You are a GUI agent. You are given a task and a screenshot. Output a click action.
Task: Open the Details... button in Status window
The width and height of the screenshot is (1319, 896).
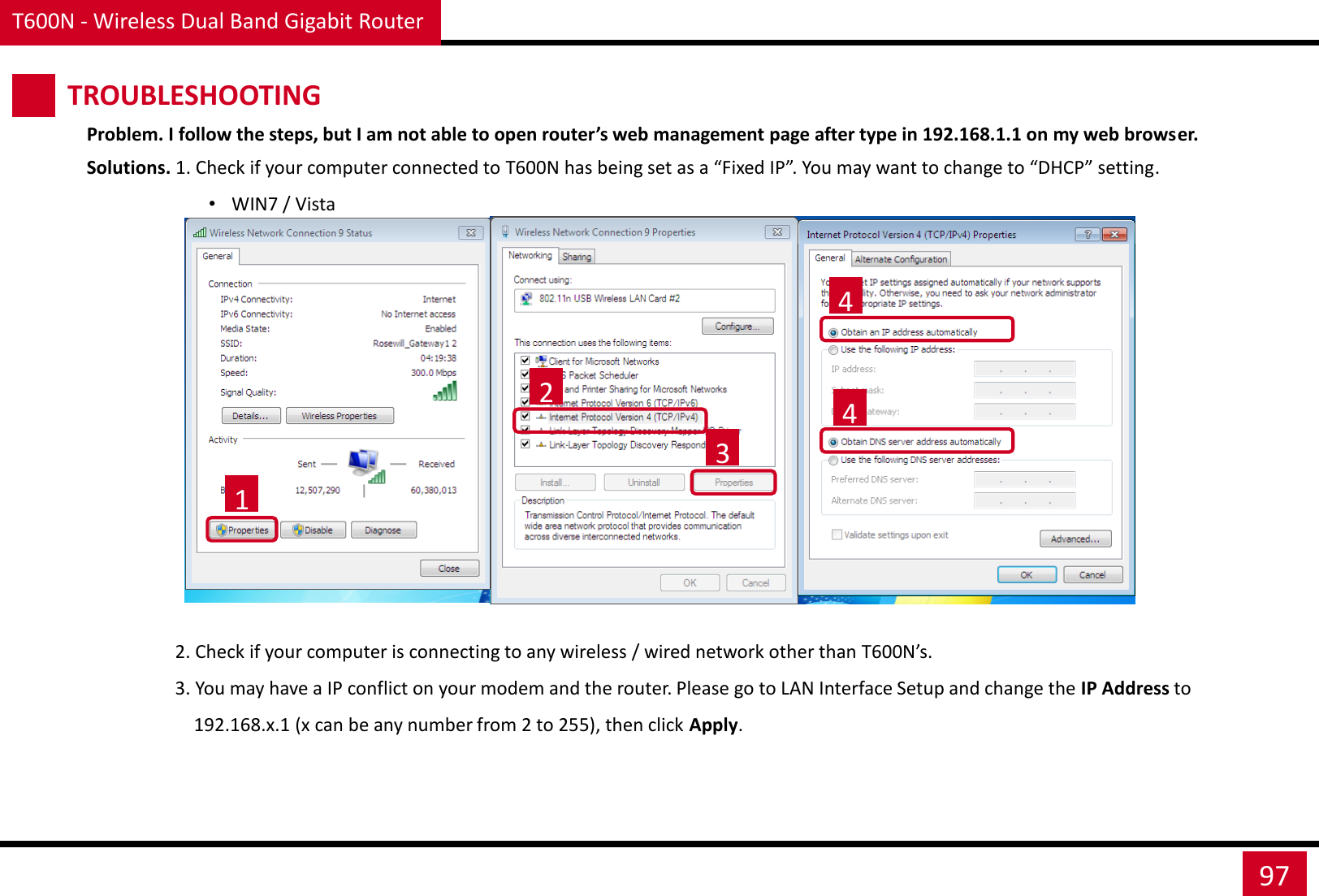(251, 415)
